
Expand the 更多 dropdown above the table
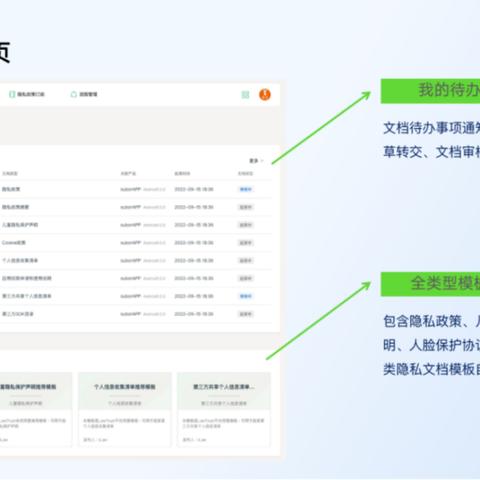(256, 161)
